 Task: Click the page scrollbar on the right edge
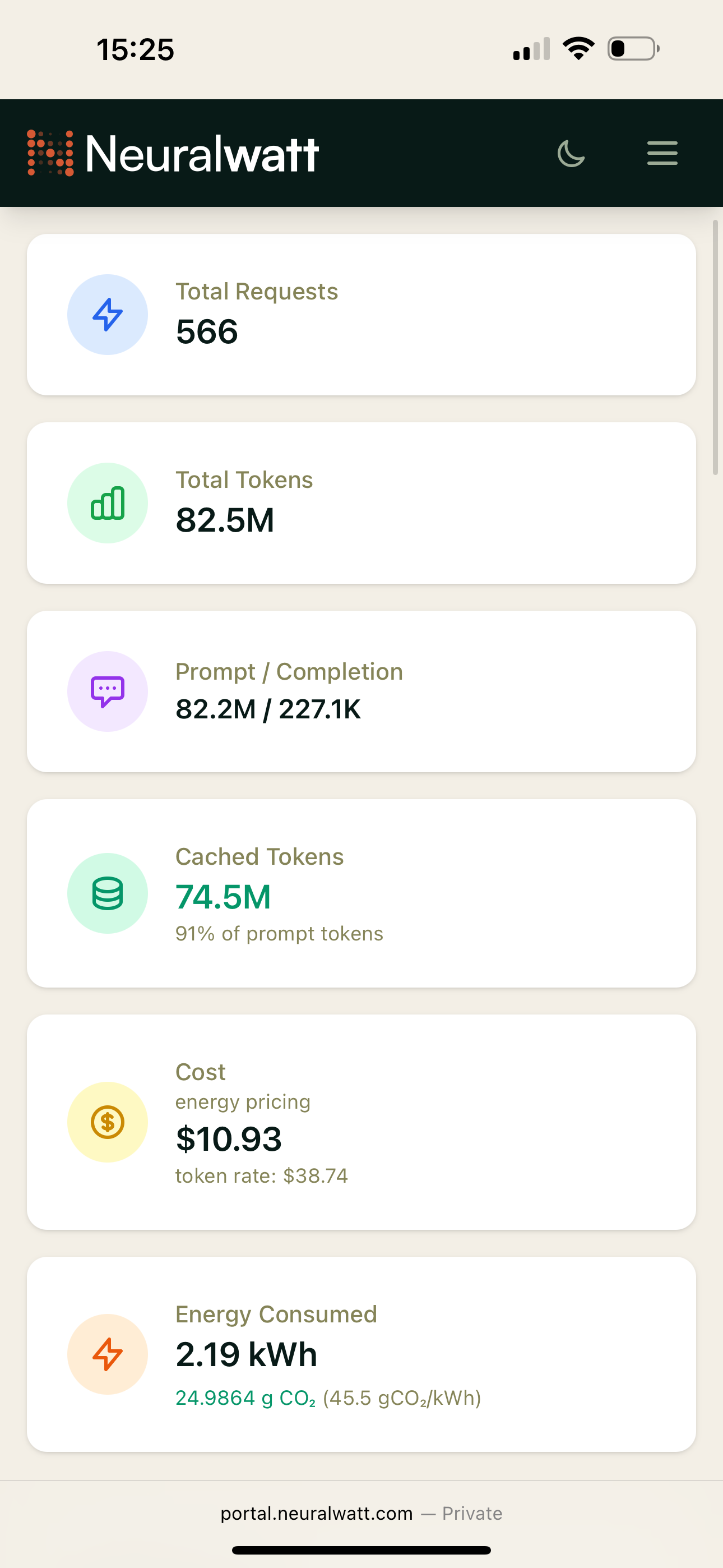point(716,347)
